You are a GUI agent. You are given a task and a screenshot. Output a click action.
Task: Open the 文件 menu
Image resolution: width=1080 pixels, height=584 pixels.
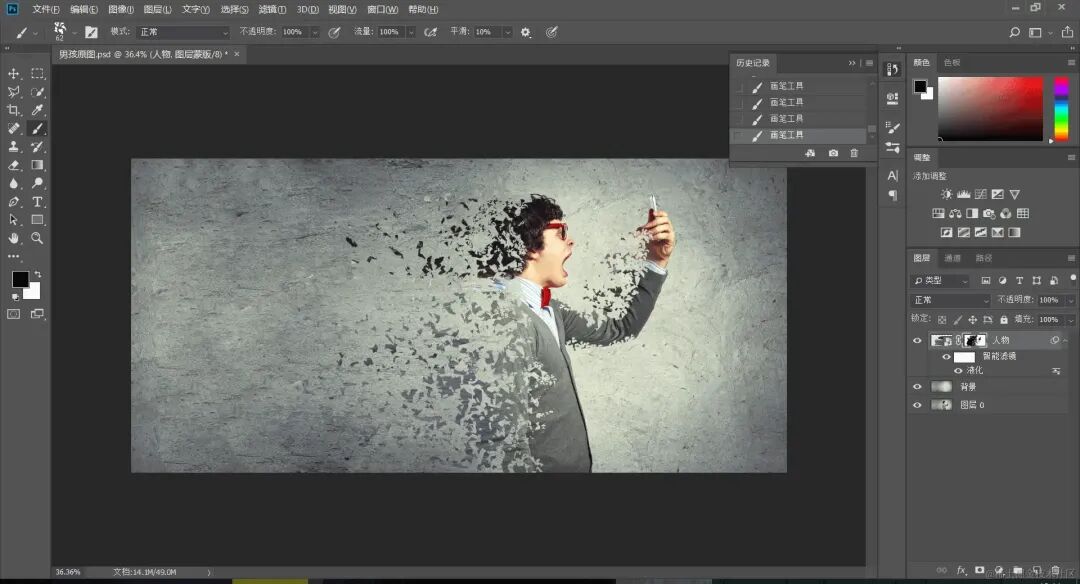click(x=45, y=10)
